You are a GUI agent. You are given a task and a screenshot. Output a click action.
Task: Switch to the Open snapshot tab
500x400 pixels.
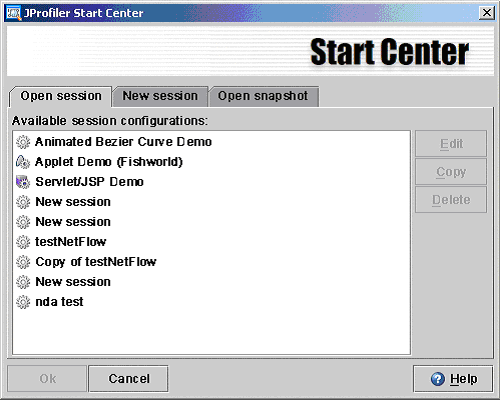coord(263,96)
